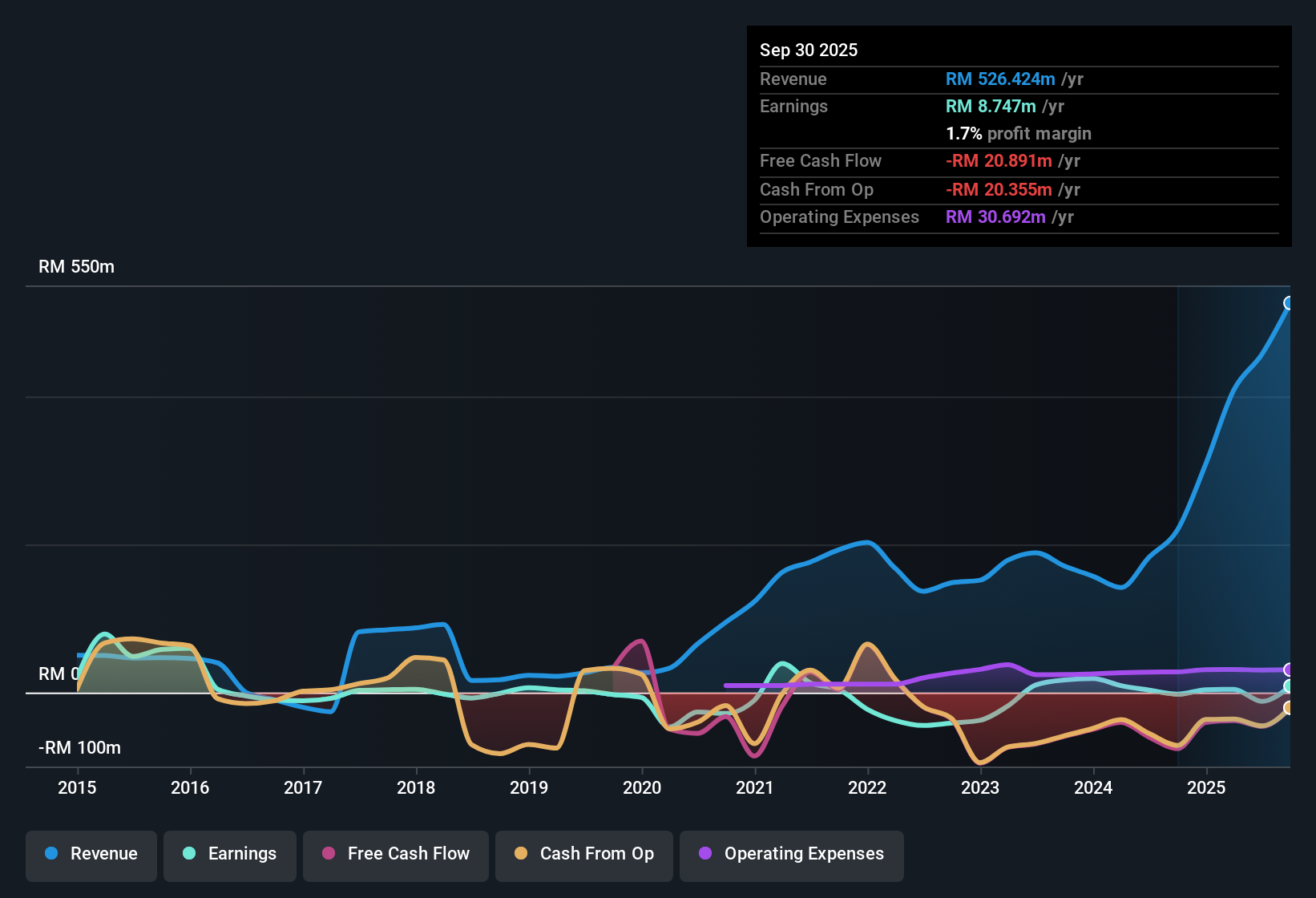Select the 2020 year label on the axis
Viewport: 1316px width, 898px height.
click(642, 788)
